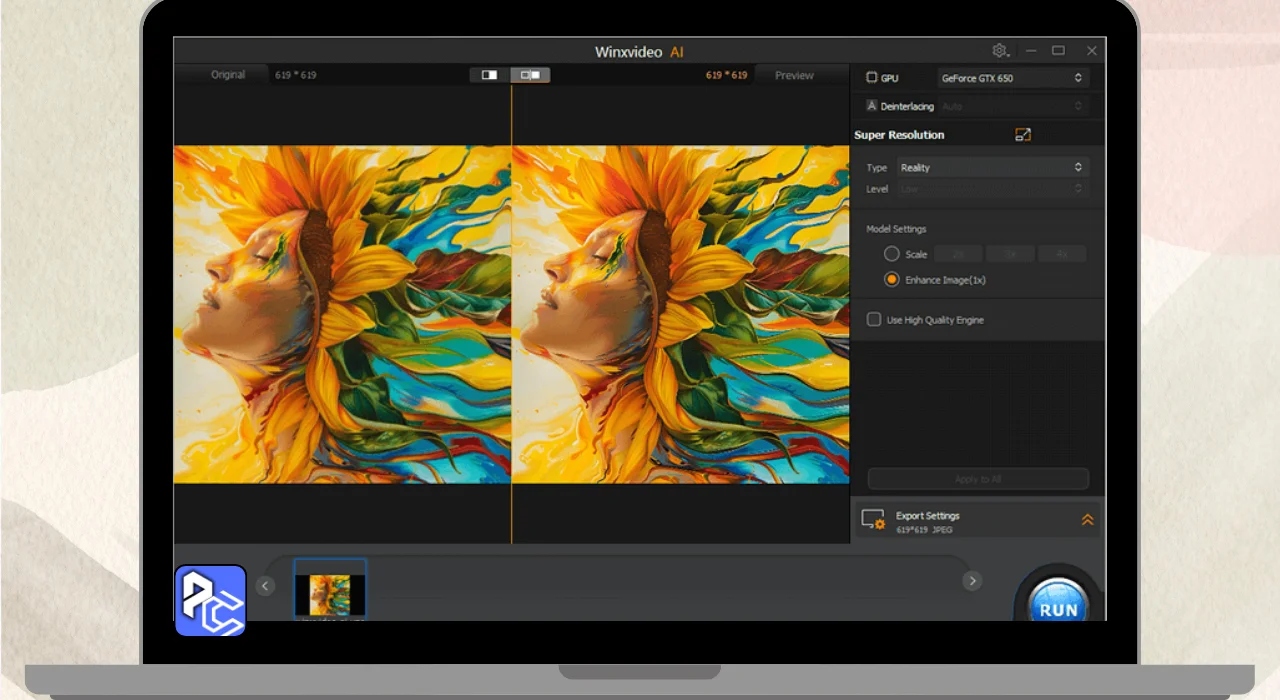Click the Super Resolution fullscreen icon
Image resolution: width=1280 pixels, height=700 pixels.
pos(1022,135)
